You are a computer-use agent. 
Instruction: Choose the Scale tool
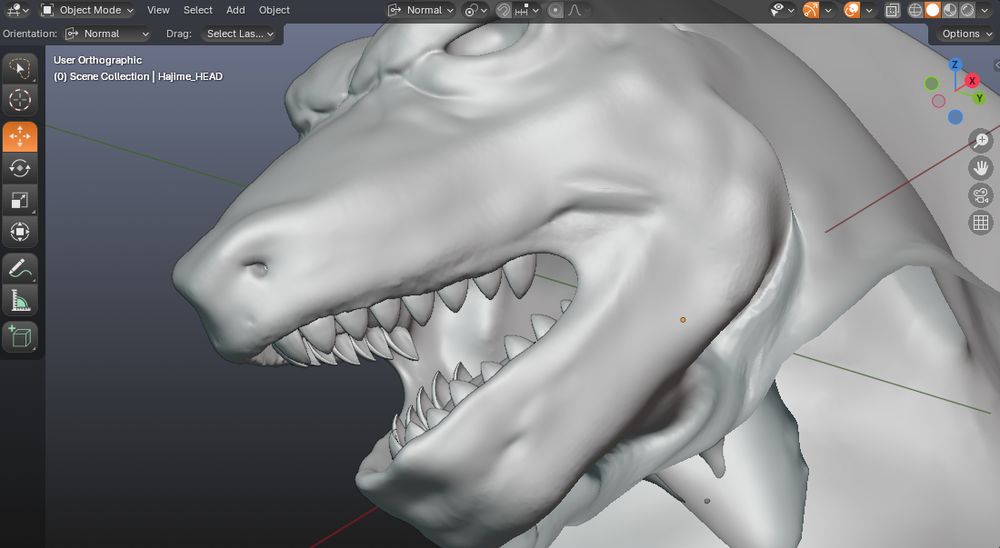(x=20, y=199)
